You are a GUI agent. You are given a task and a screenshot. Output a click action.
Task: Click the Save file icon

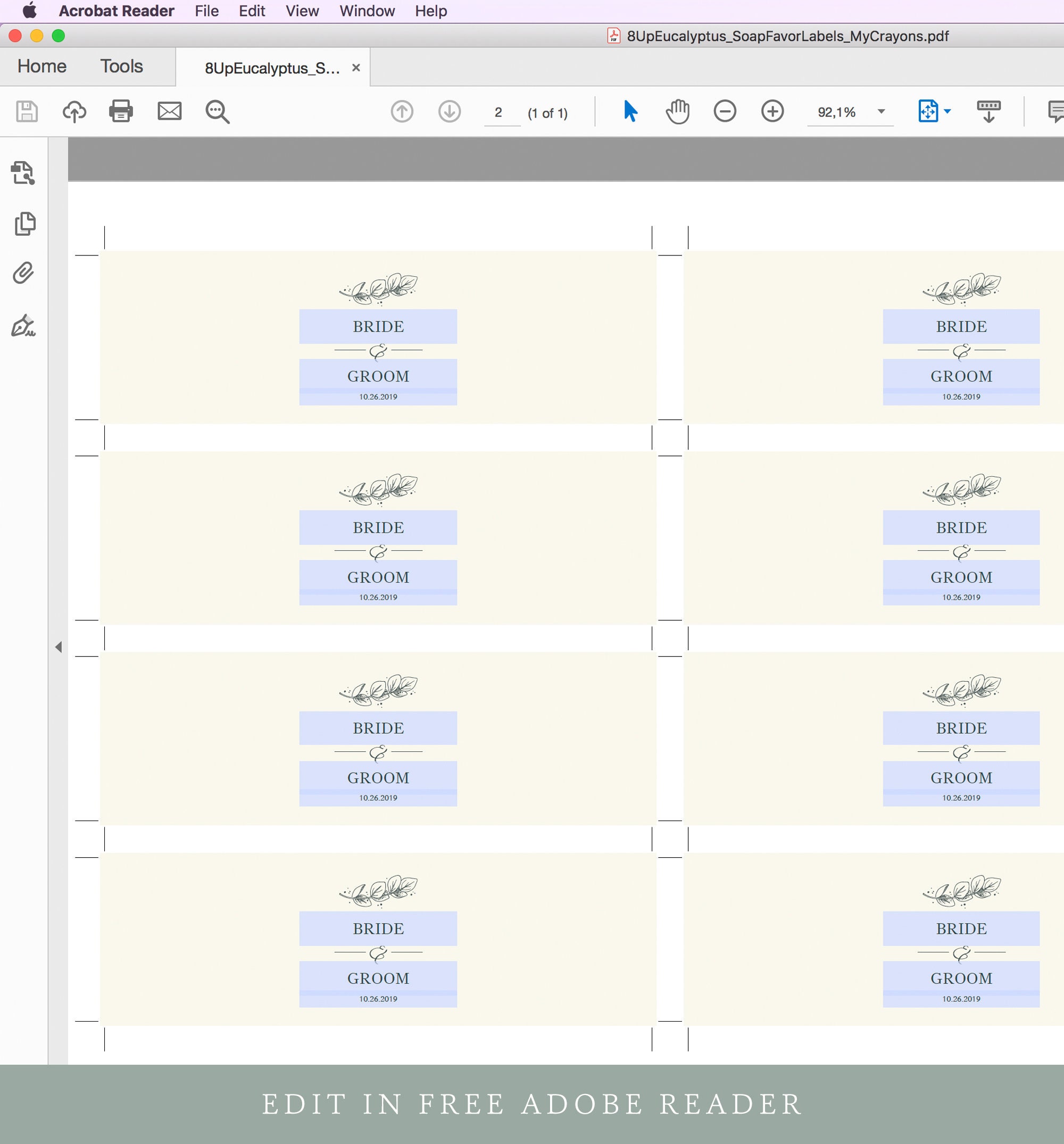point(27,111)
